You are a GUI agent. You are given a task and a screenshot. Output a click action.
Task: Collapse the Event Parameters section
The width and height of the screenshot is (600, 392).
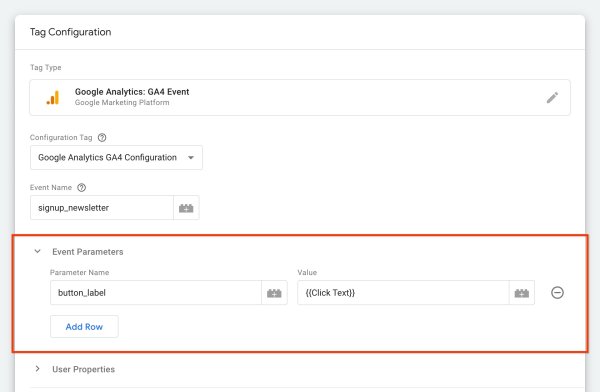point(38,252)
